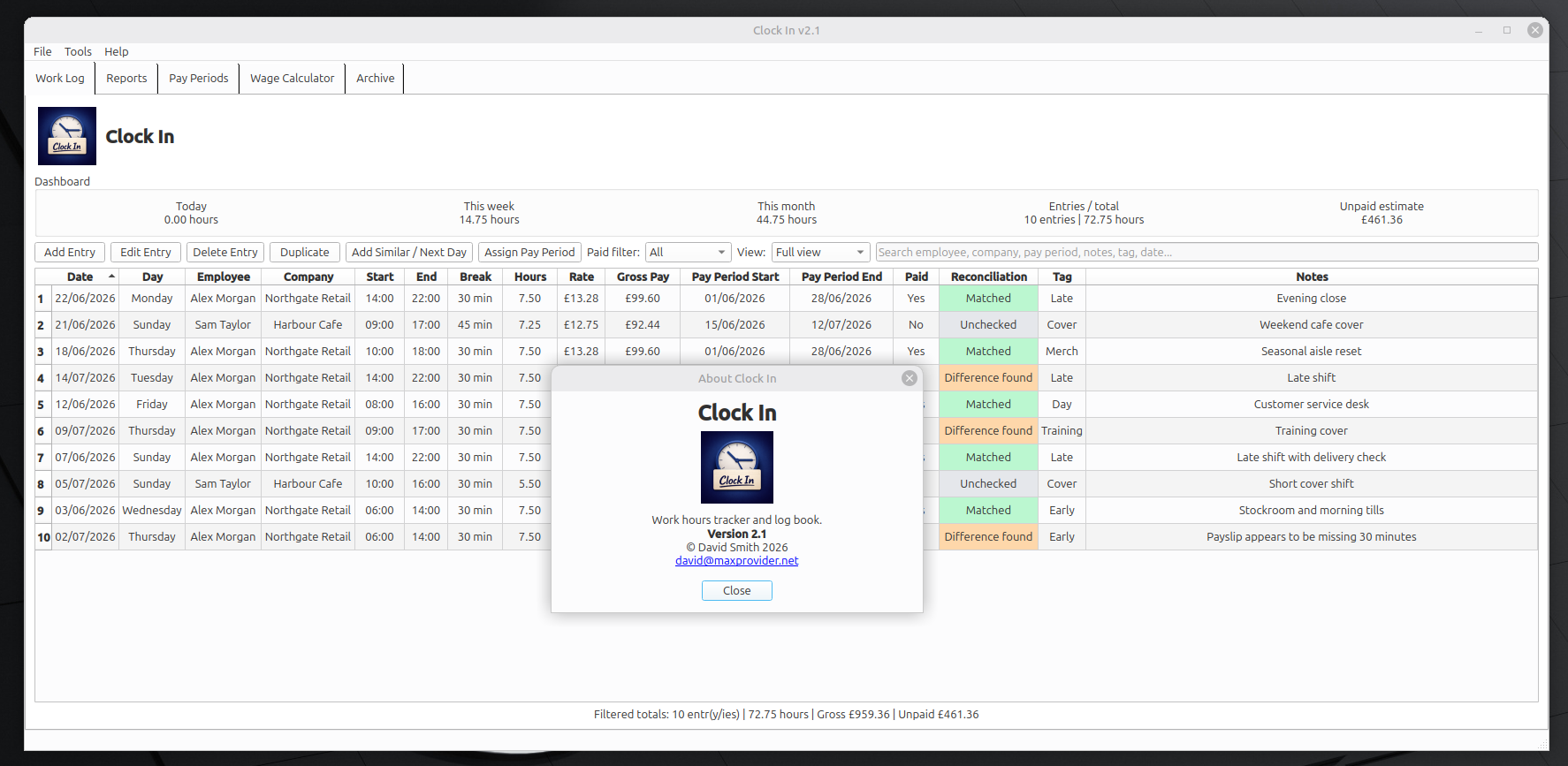
Task: Select row number 10 header
Action: coord(43,537)
